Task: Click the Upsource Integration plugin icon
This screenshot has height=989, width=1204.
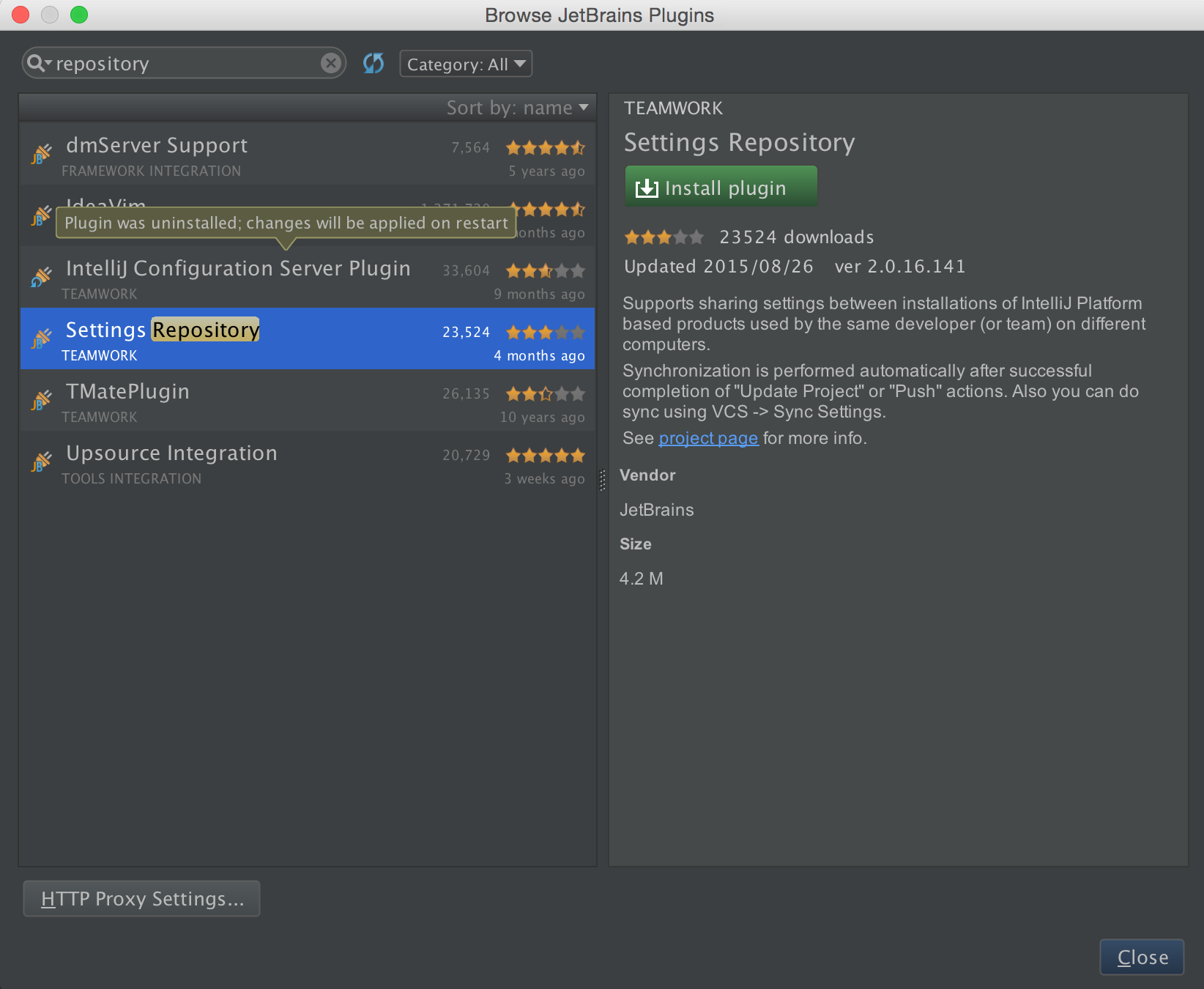Action: (x=42, y=462)
